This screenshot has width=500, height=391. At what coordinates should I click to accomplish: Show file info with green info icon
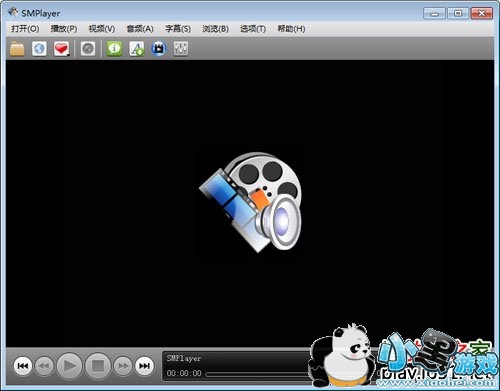114,49
